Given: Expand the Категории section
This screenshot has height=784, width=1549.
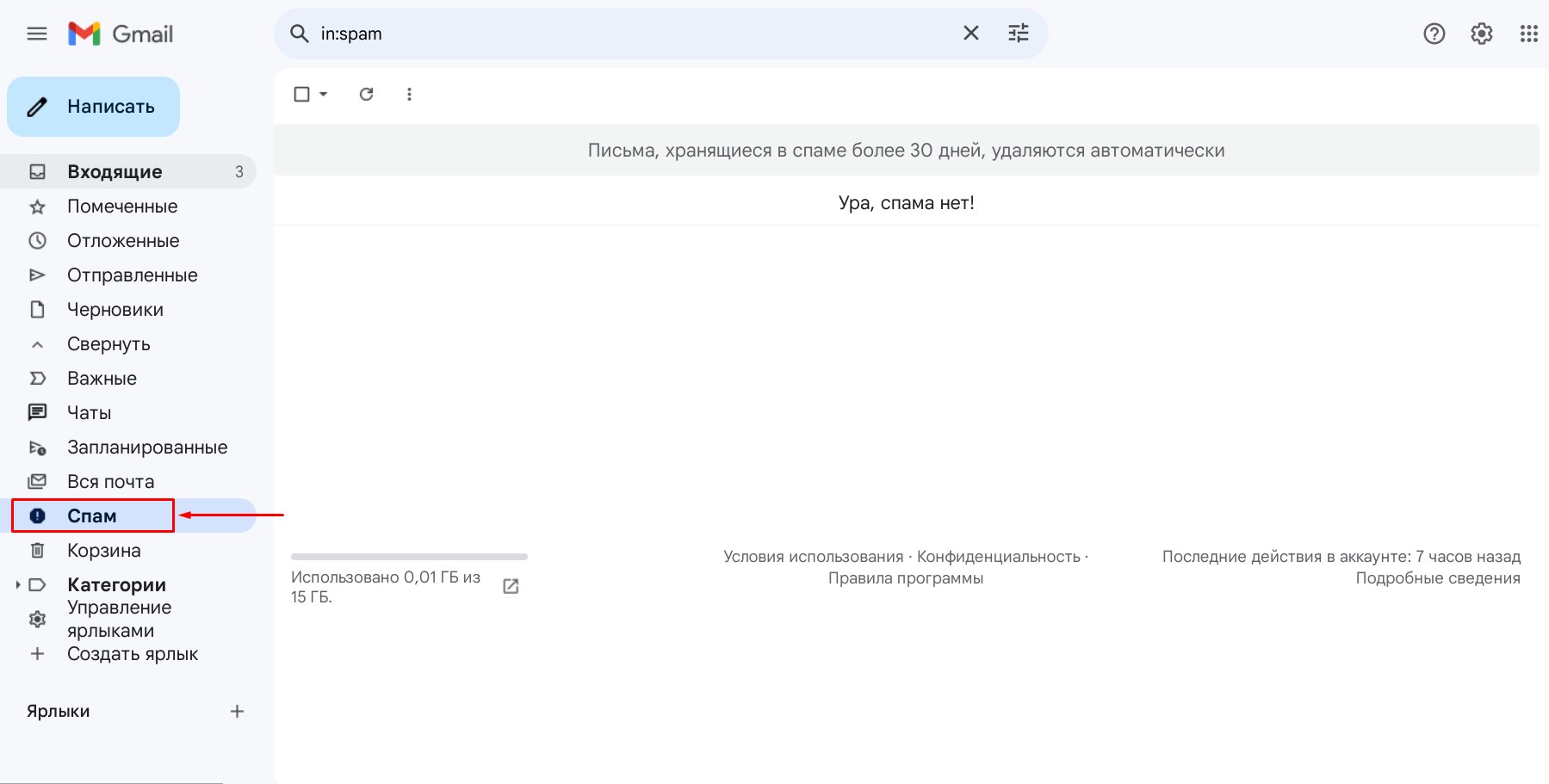Looking at the screenshot, I should [18, 584].
